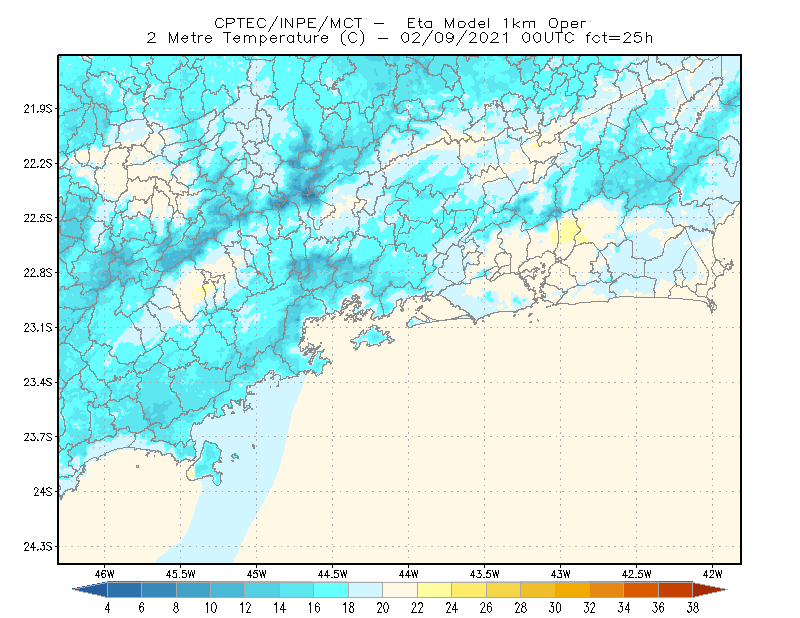Click the colorbar value label '34'

pyautogui.click(x=624, y=608)
